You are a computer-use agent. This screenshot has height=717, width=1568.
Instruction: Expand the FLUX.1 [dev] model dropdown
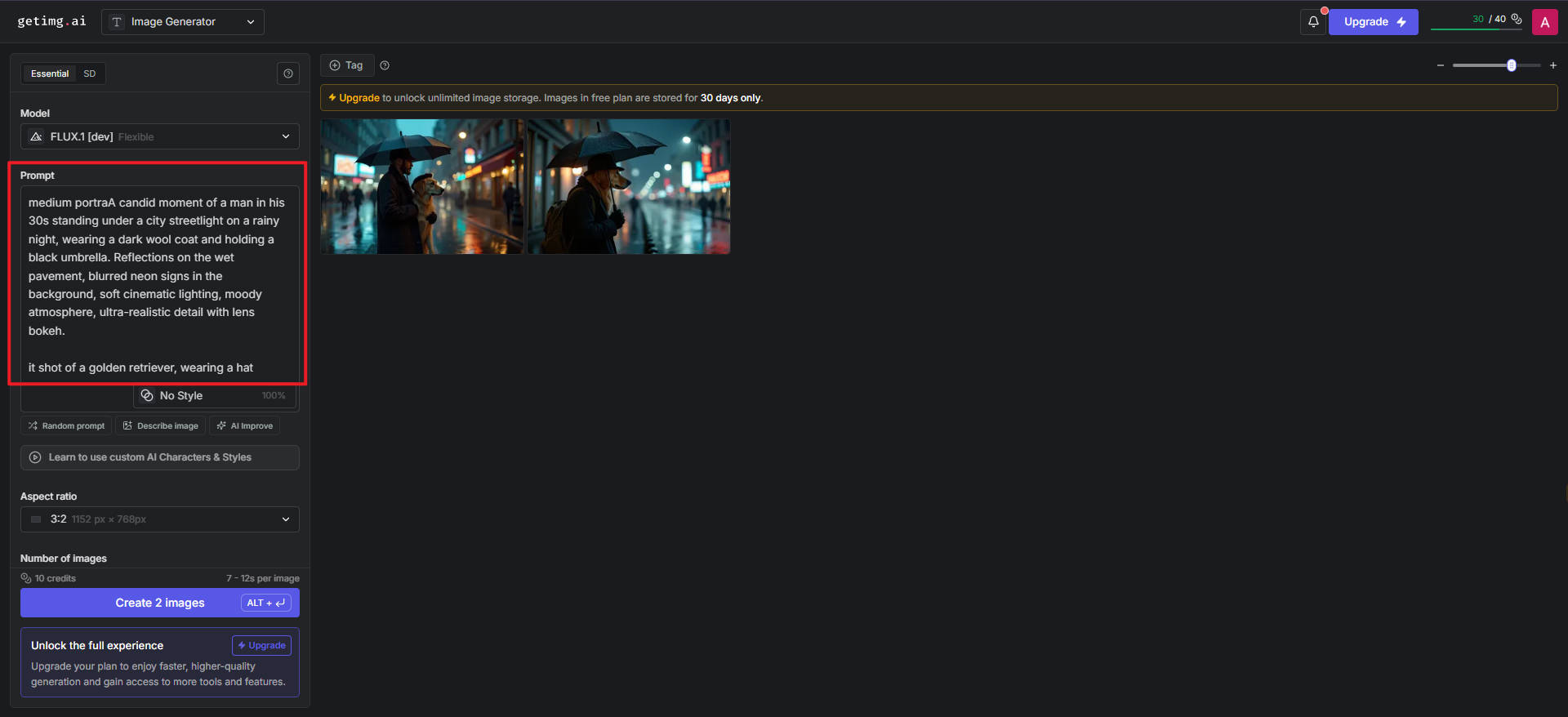tap(160, 136)
